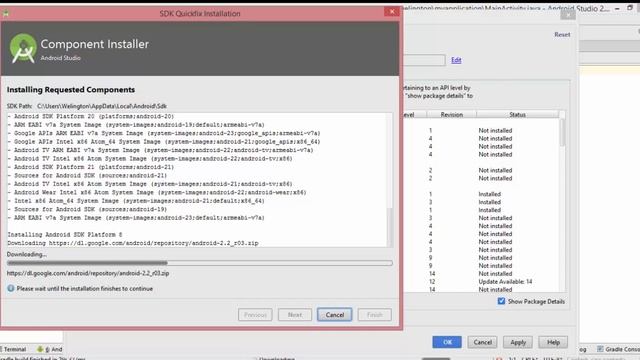The image size is (640, 360).
Task: Click Apply in the settings window
Action: (518, 342)
